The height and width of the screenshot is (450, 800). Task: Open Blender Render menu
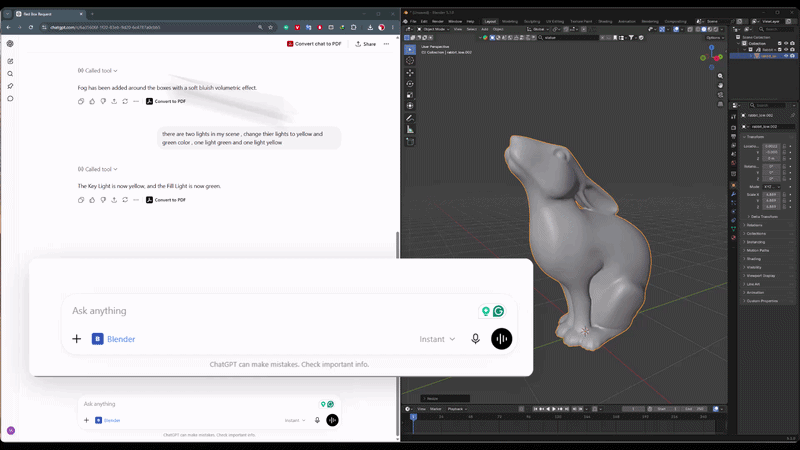click(438, 21)
